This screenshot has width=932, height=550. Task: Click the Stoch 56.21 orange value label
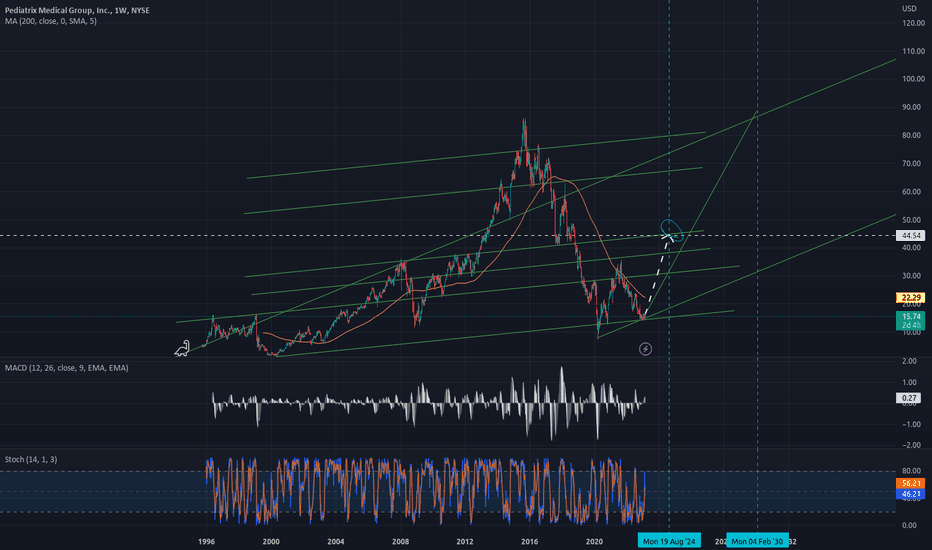(x=911, y=483)
